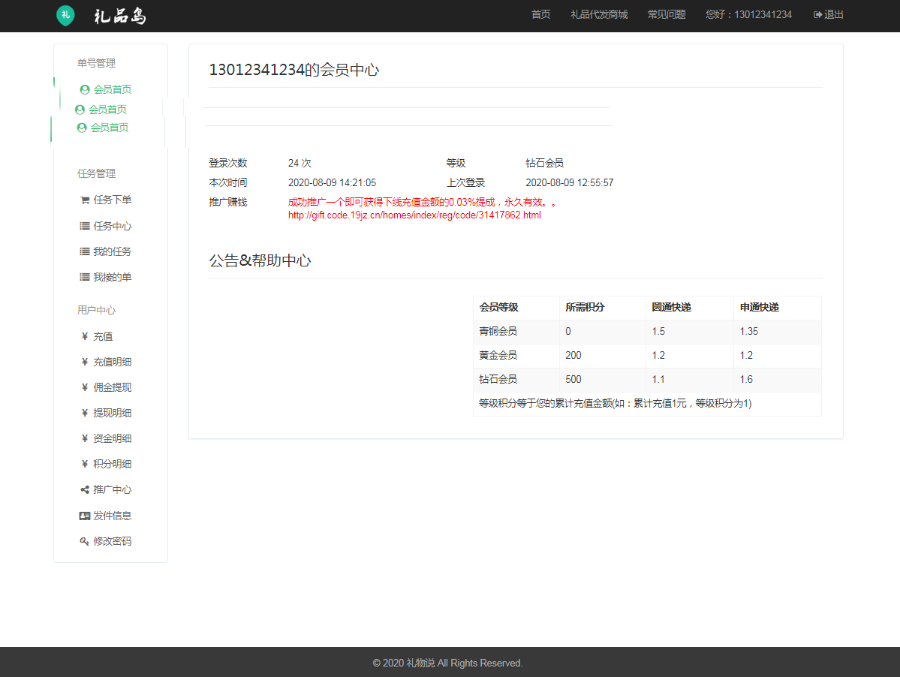Click the key icon beside 修改密码
Image resolution: width=900 pixels, height=677 pixels.
(x=85, y=541)
